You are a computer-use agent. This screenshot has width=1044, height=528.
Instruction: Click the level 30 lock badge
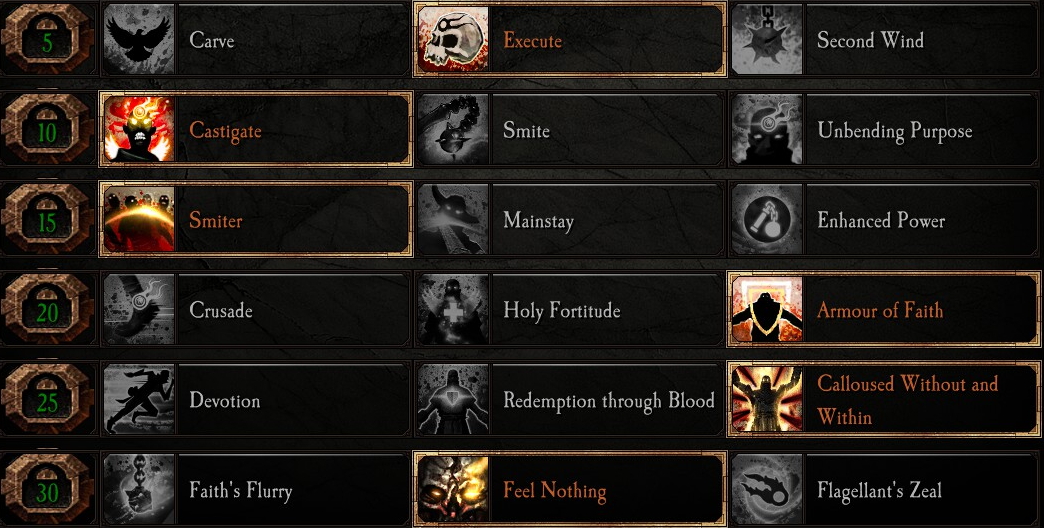click(47, 491)
